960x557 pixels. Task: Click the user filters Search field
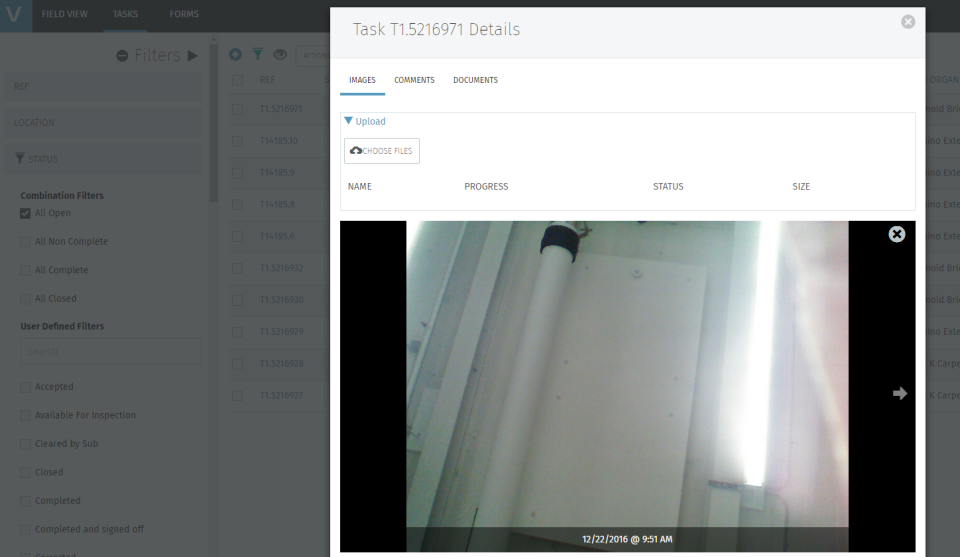(x=111, y=351)
